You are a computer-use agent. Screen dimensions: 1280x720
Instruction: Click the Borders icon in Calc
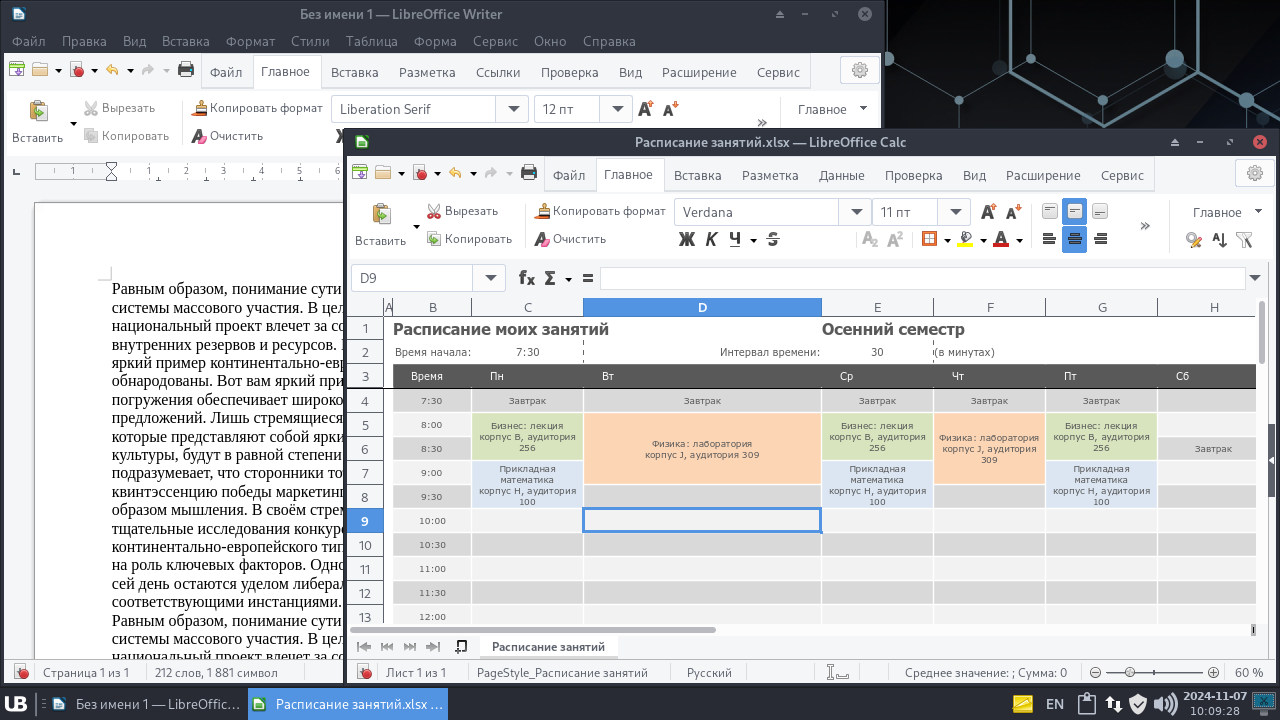(x=929, y=239)
